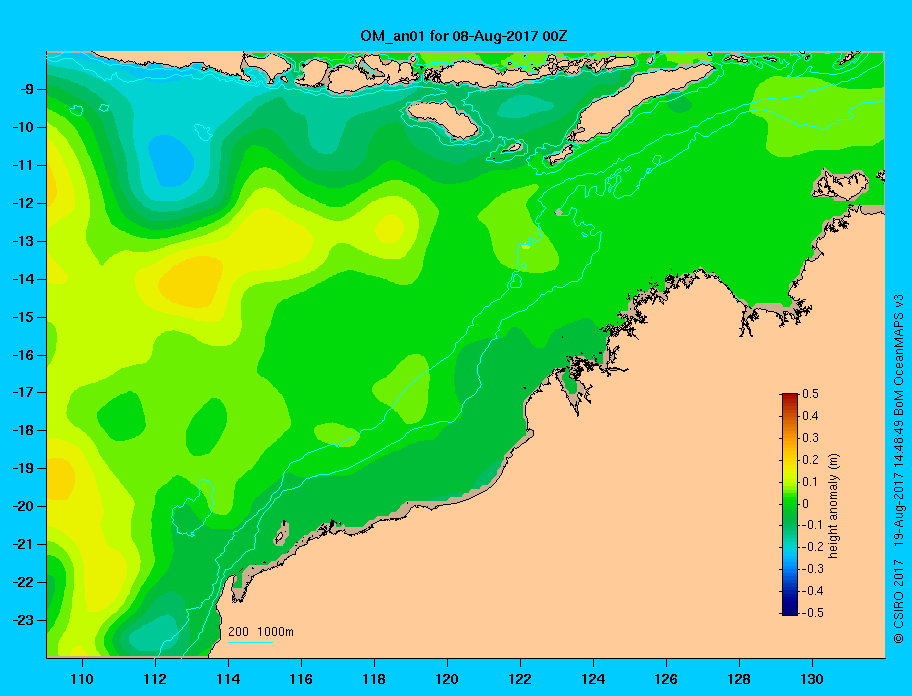Click the 110 longitude axis label
This screenshot has width=912, height=696.
82,679
